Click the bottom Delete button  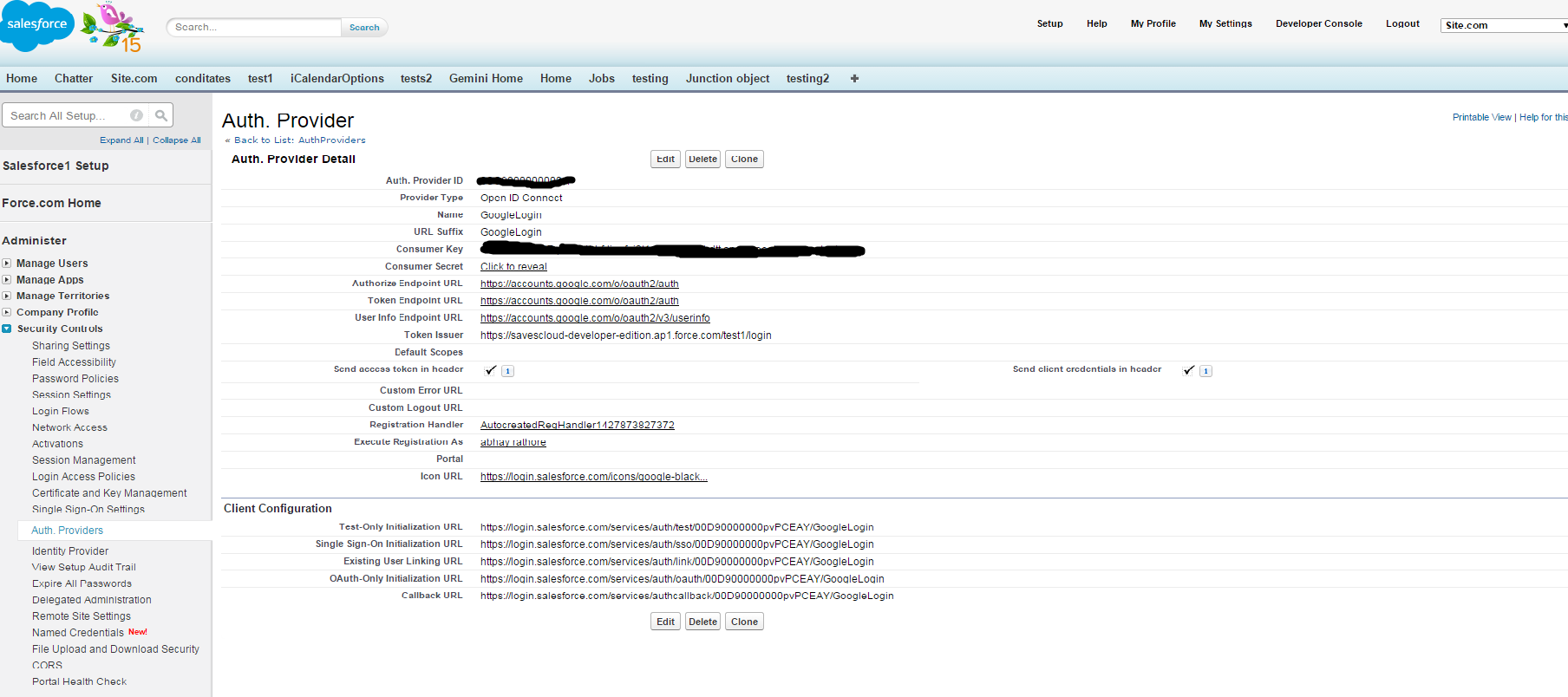pos(702,622)
